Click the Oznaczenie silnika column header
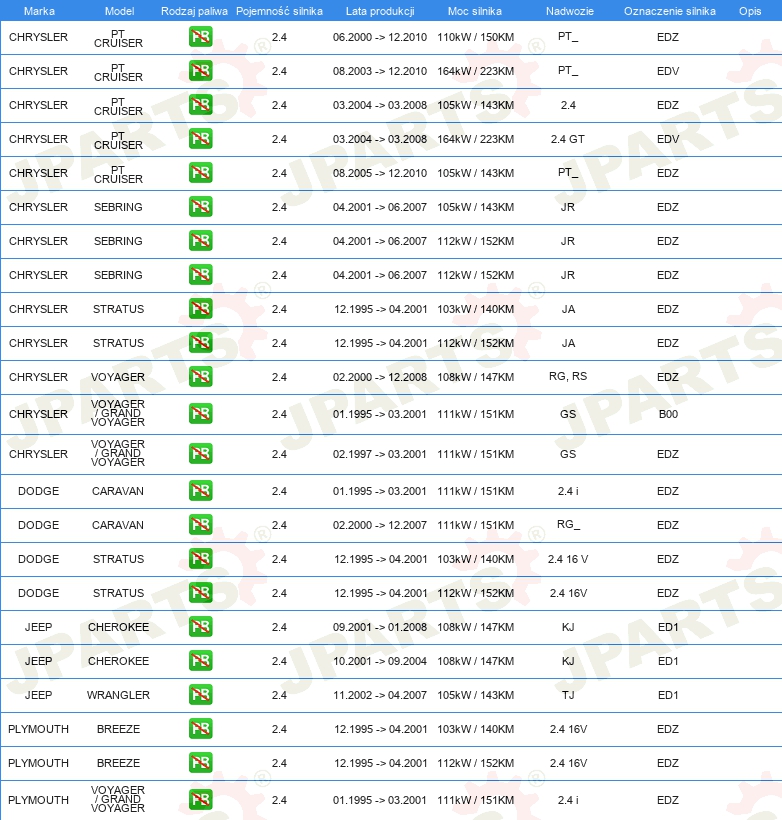 (670, 11)
